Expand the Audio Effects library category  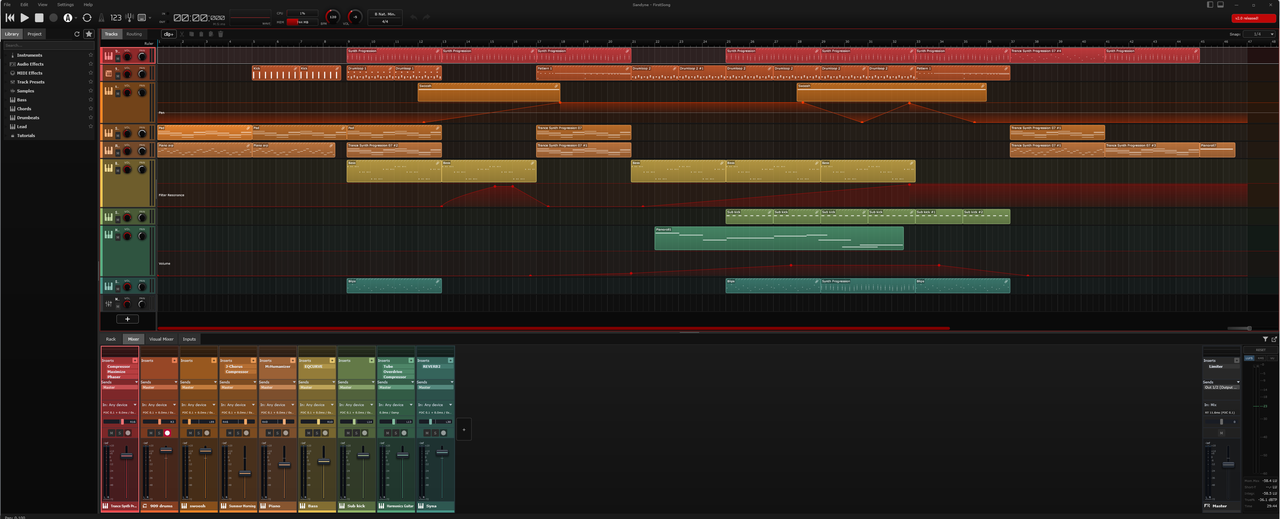click(x=30, y=64)
